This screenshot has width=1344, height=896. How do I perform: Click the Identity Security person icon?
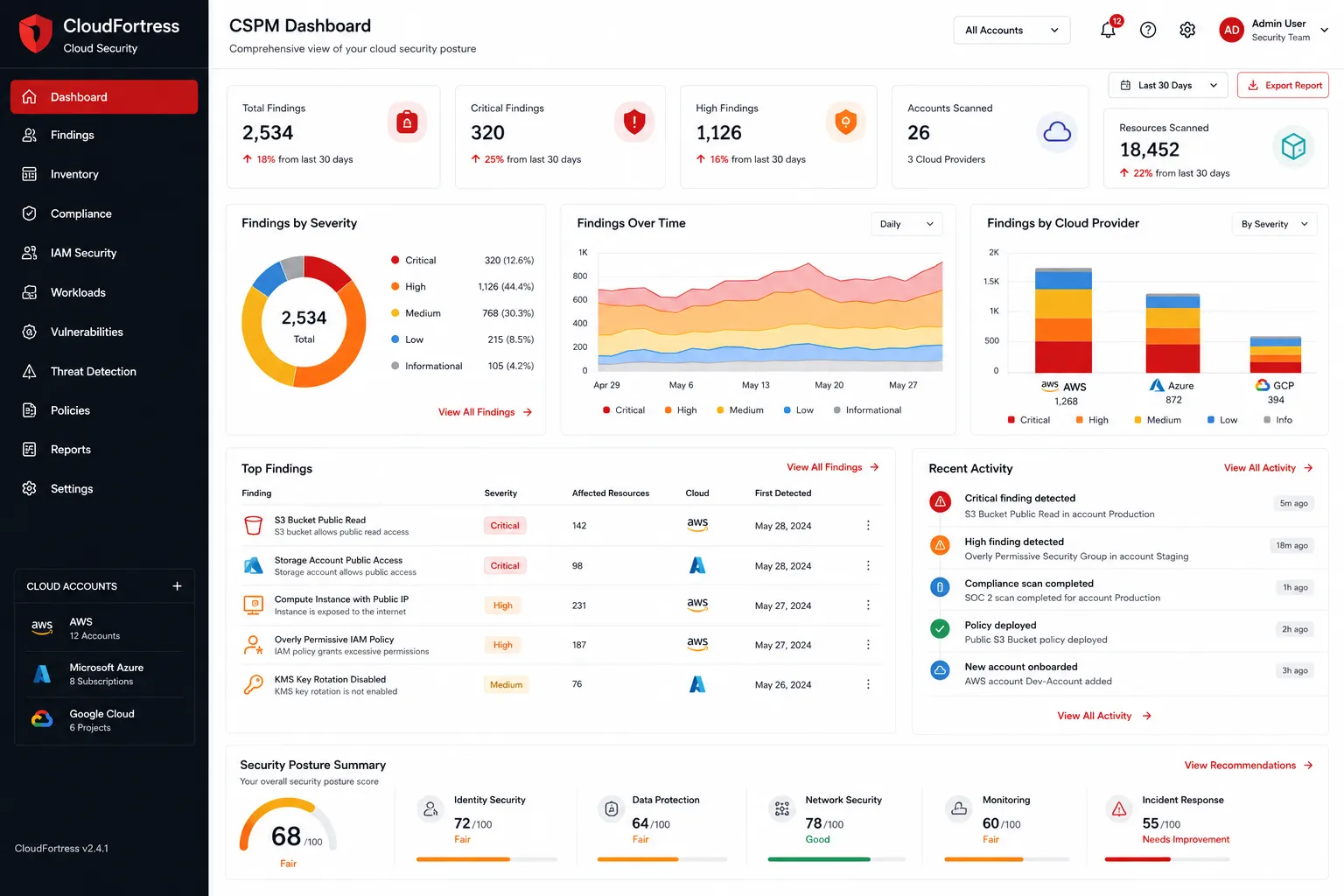(x=430, y=809)
